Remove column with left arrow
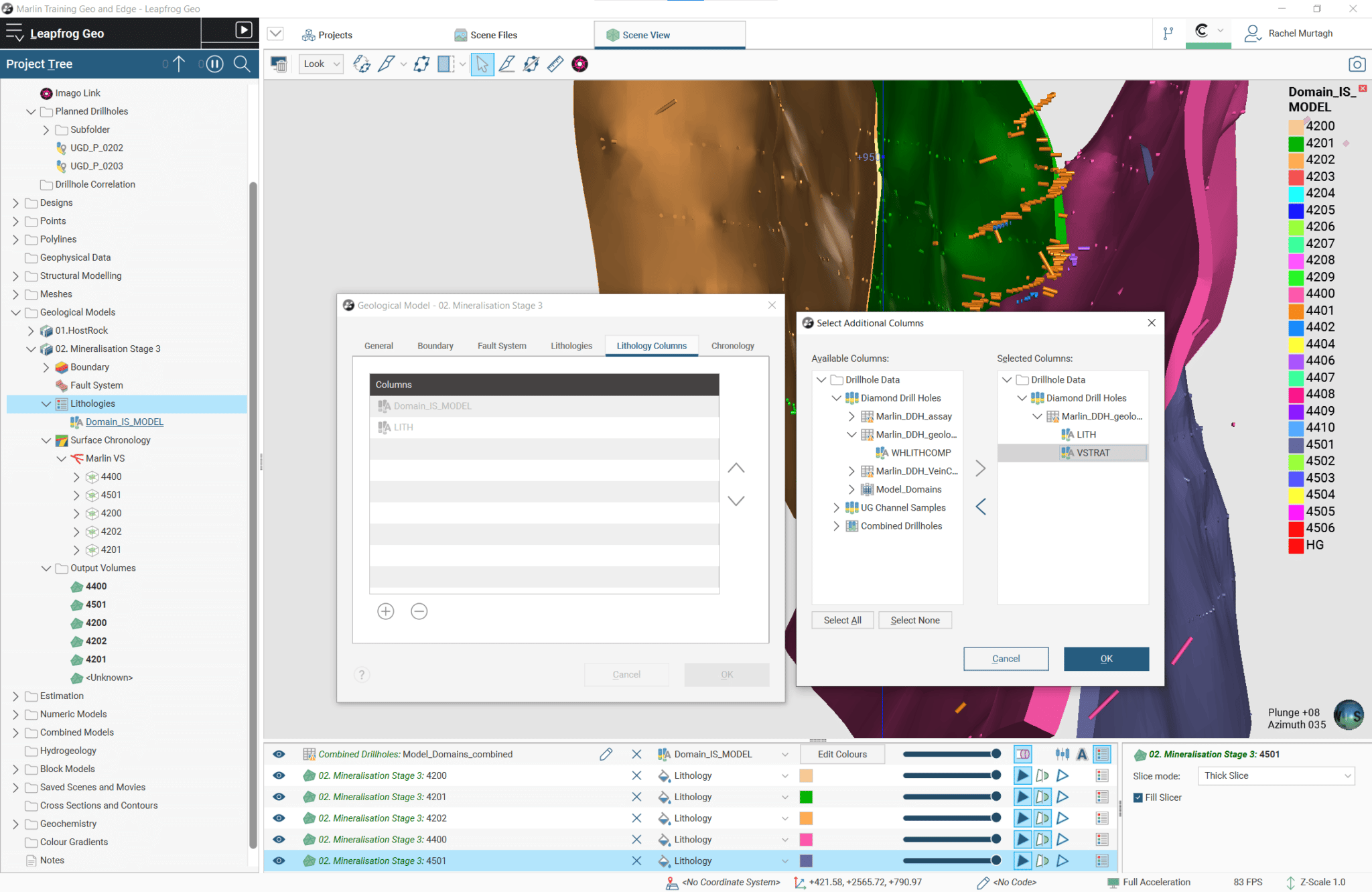The width and height of the screenshot is (1372, 892). pos(981,507)
